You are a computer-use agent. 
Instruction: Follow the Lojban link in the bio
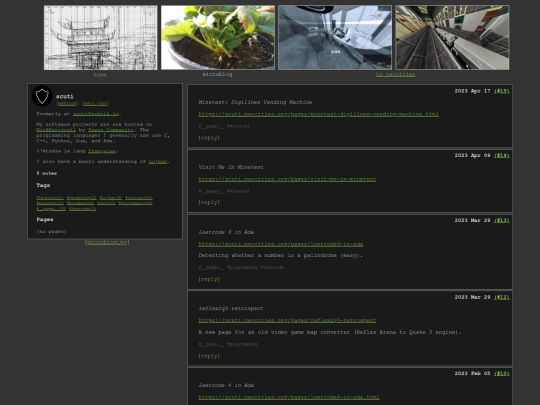click(x=158, y=162)
